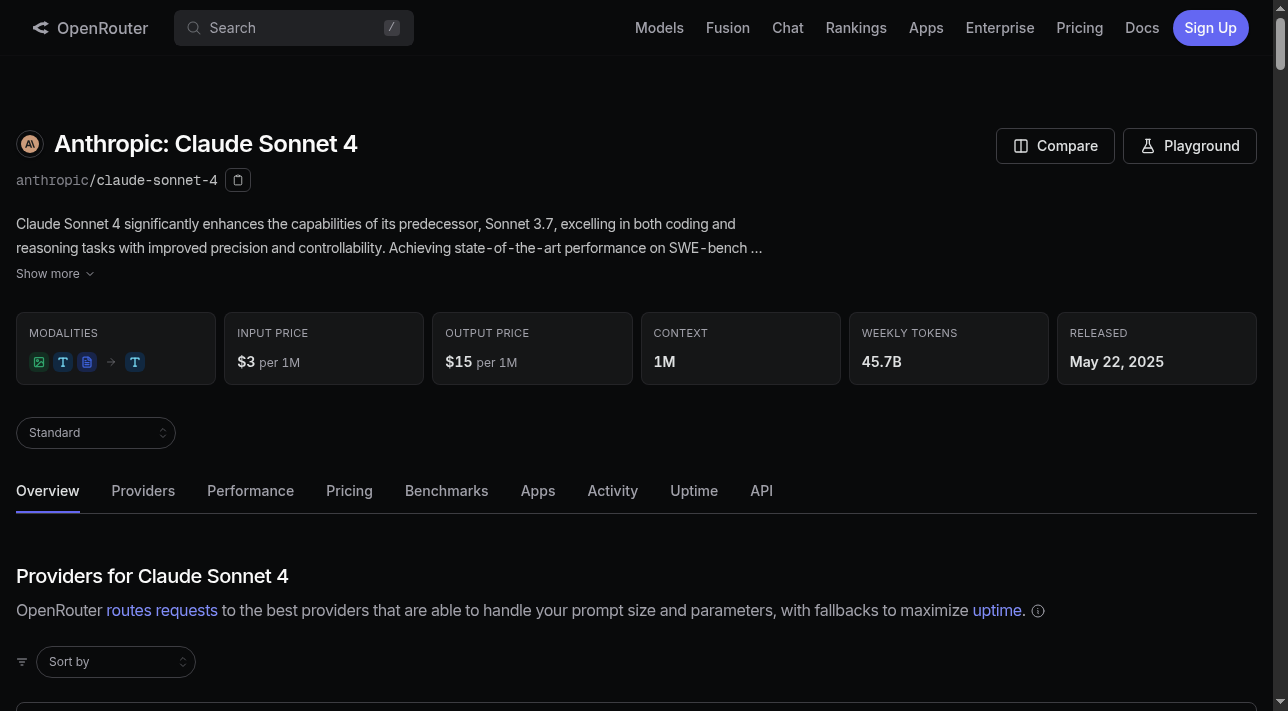Viewport: 1288px width, 711px height.
Task: Click the Compare button
Action: pyautogui.click(x=1055, y=146)
